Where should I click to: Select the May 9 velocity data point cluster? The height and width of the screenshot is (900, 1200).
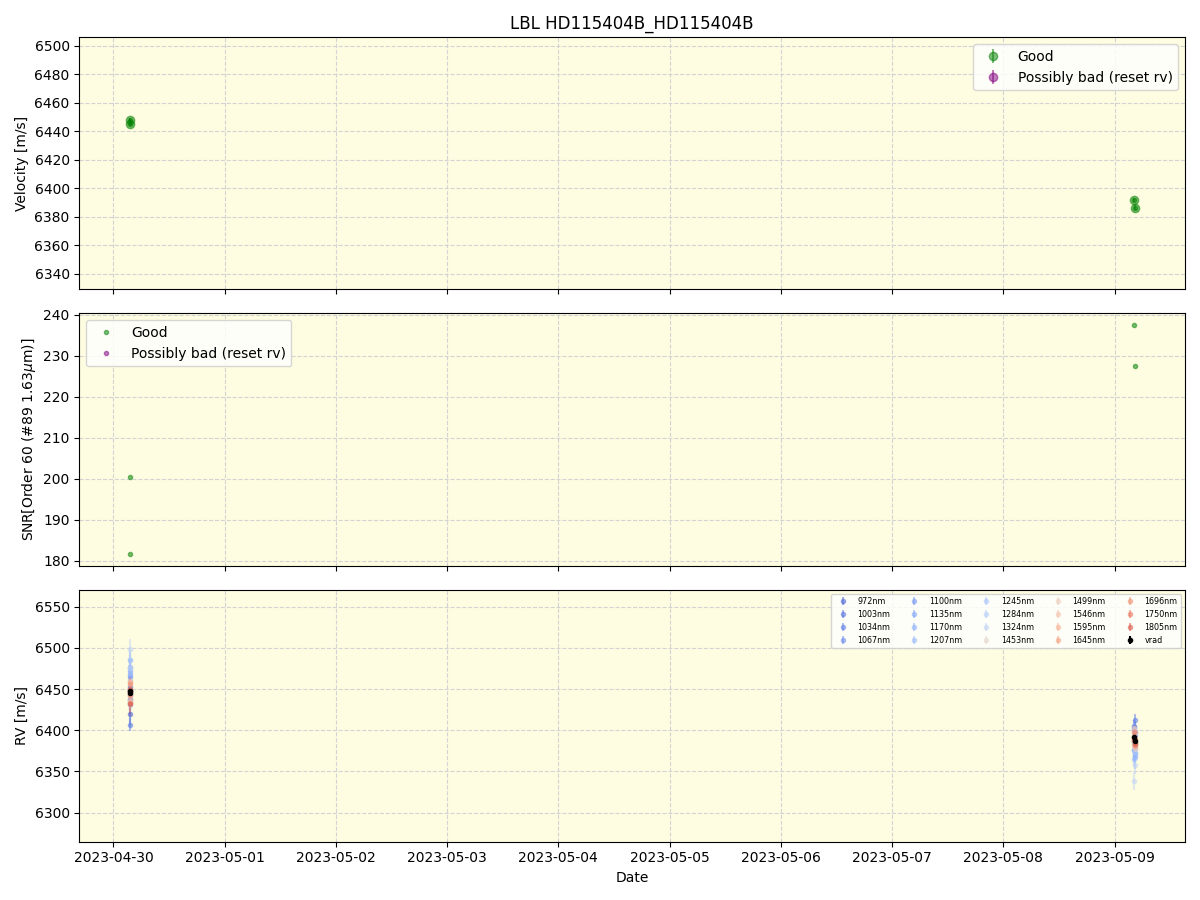1134,204
